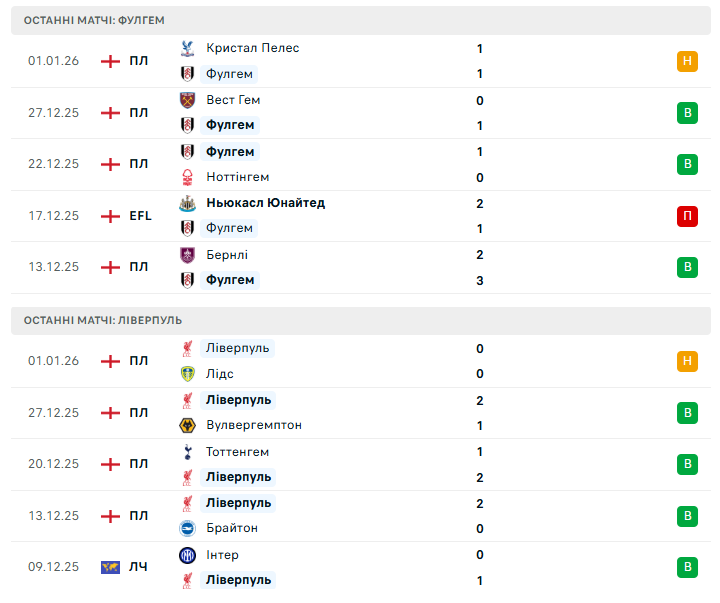Viewport: 720px width, 603px height.
Task: Click the Brighton club crest
Action: [x=186, y=528]
